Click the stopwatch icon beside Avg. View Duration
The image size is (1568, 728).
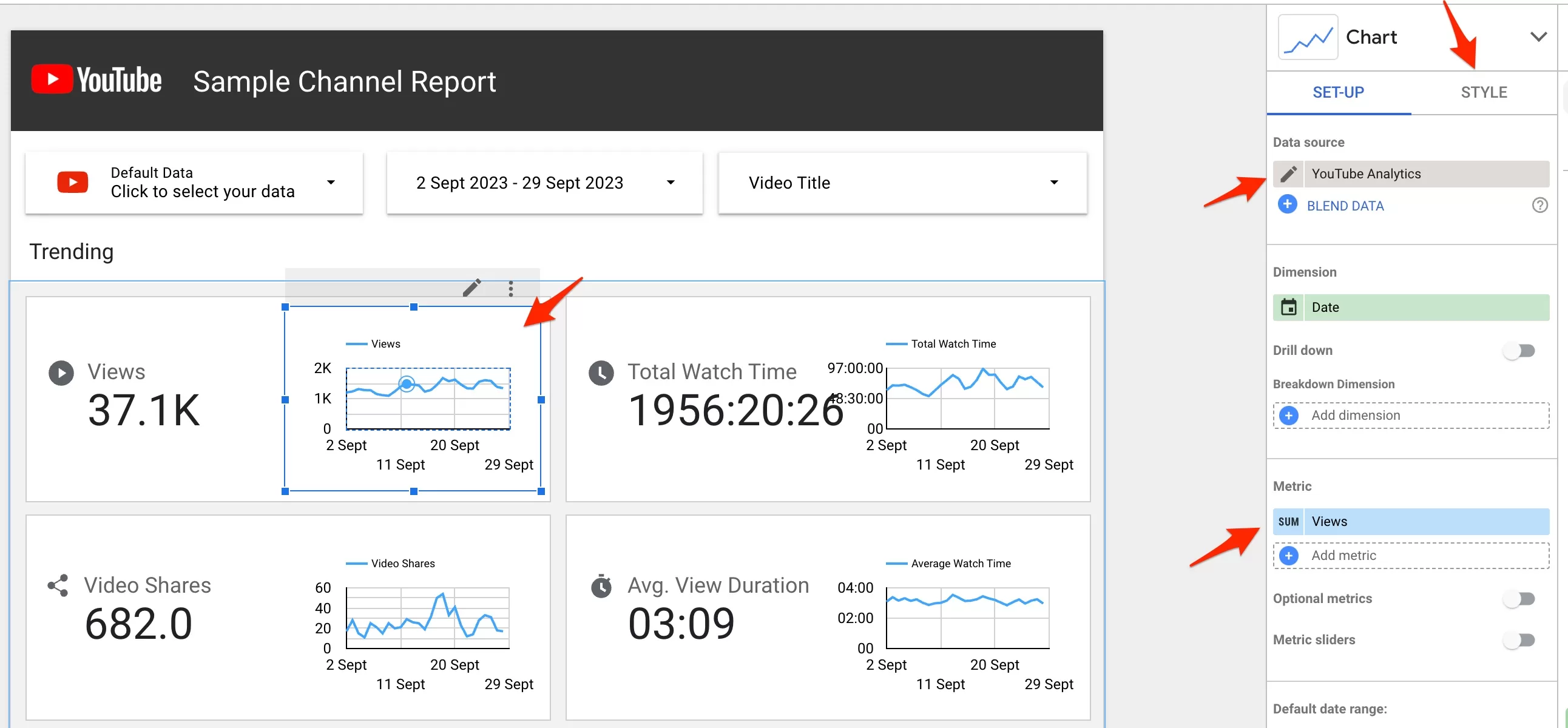click(x=601, y=586)
